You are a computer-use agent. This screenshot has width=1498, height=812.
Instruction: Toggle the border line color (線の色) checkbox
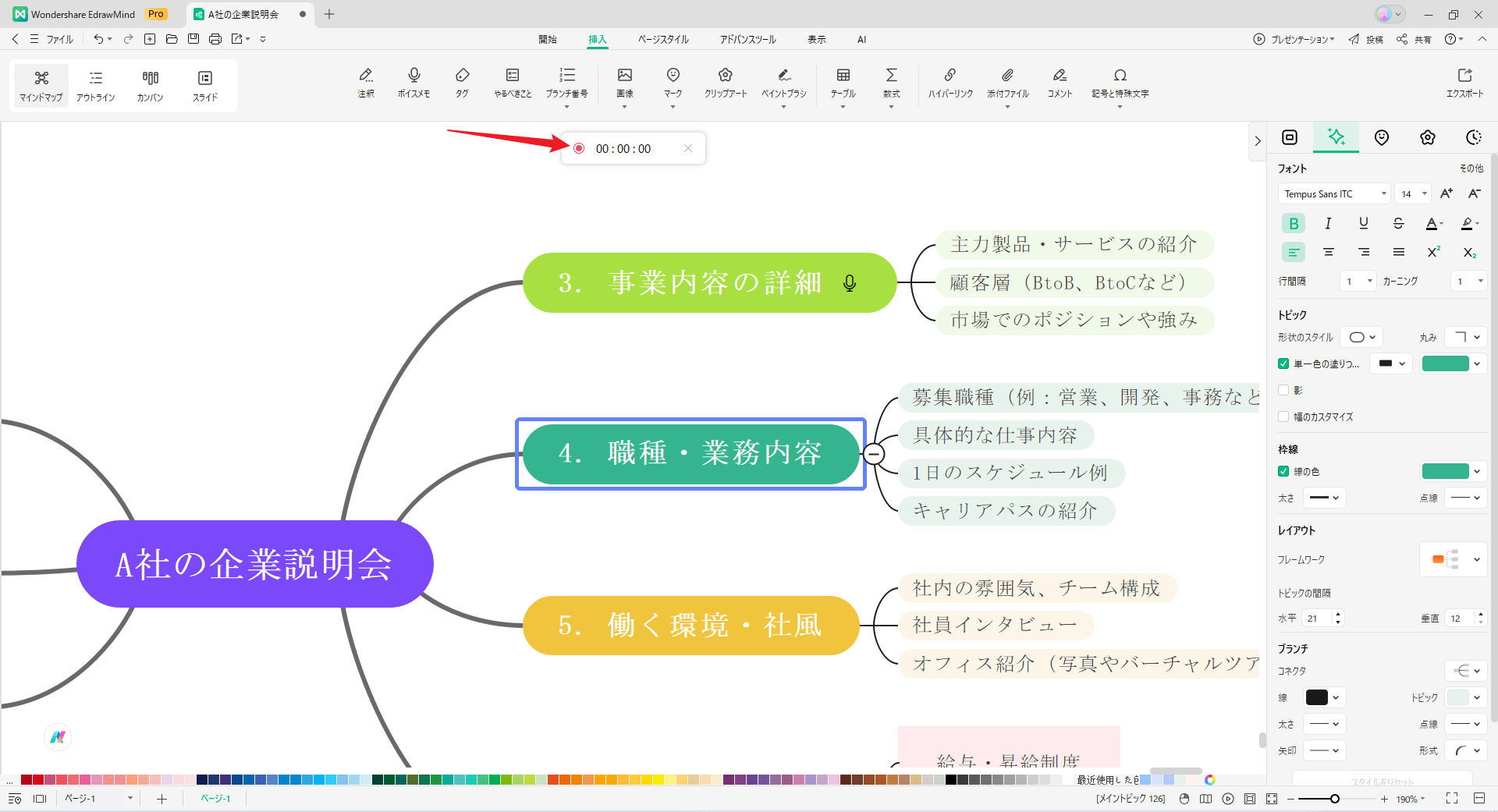pyautogui.click(x=1283, y=471)
